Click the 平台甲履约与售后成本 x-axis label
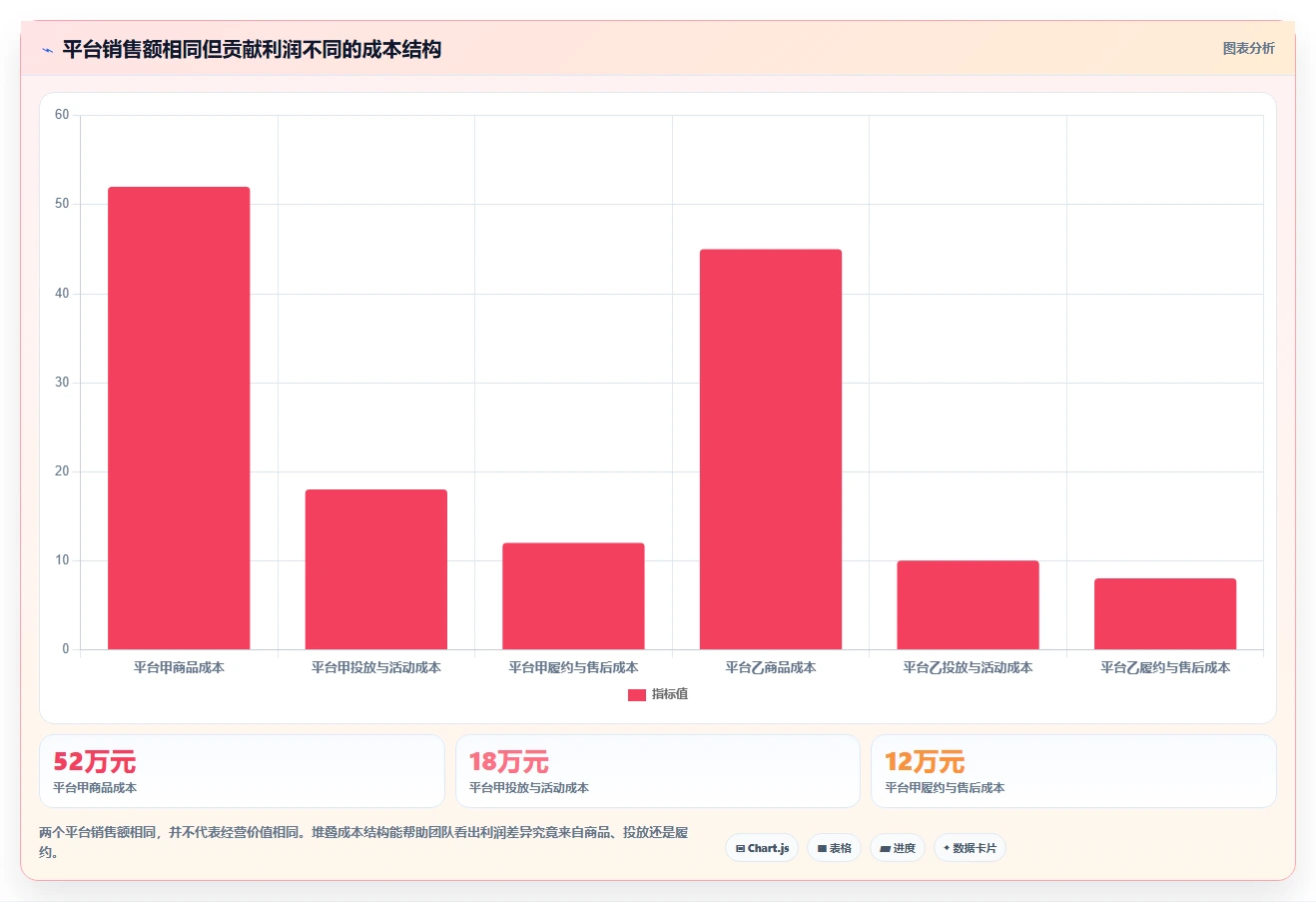Viewport: 1316px width, 902px height. 573,667
